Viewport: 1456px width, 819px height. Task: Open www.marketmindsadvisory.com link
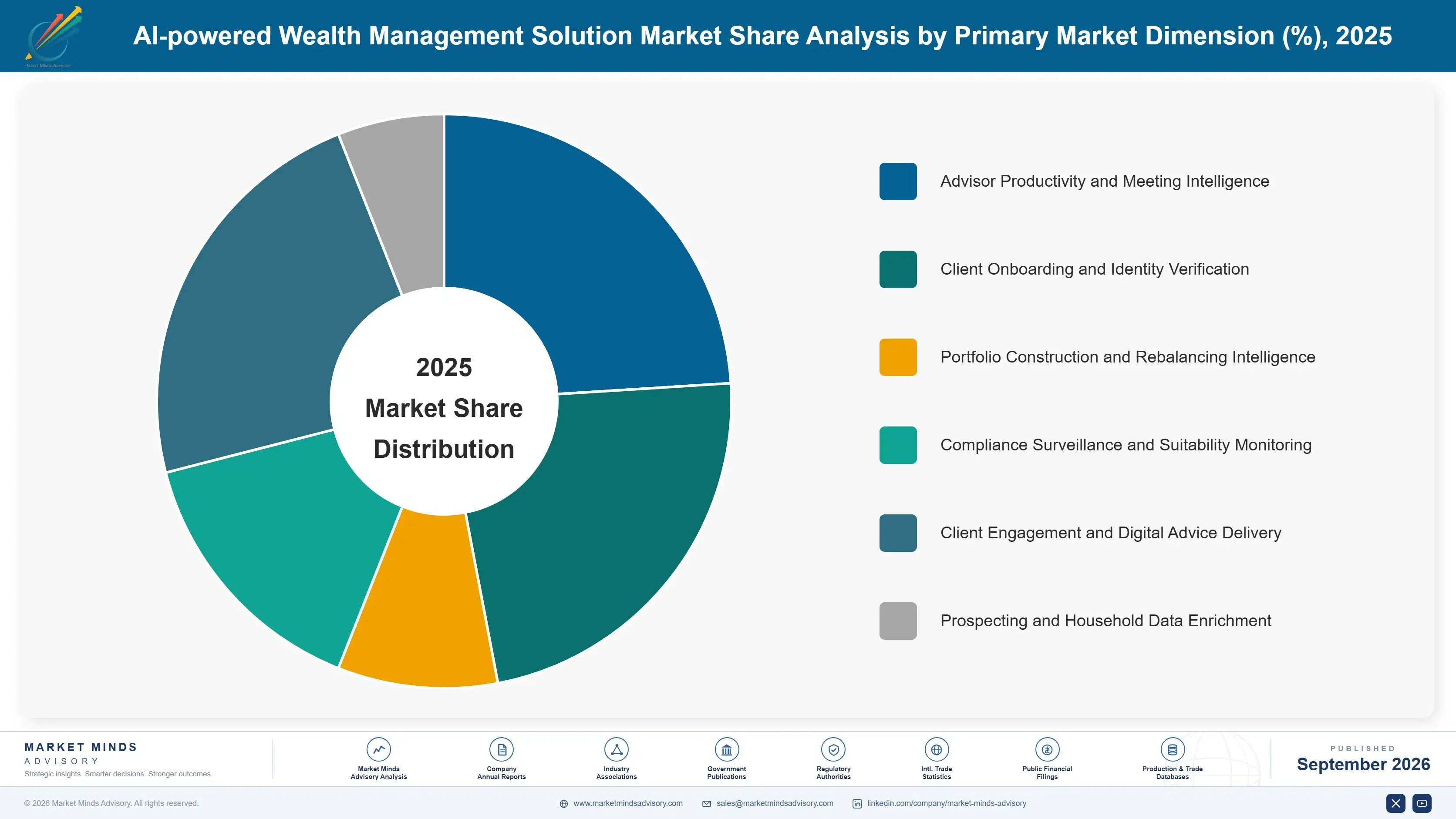(628, 803)
